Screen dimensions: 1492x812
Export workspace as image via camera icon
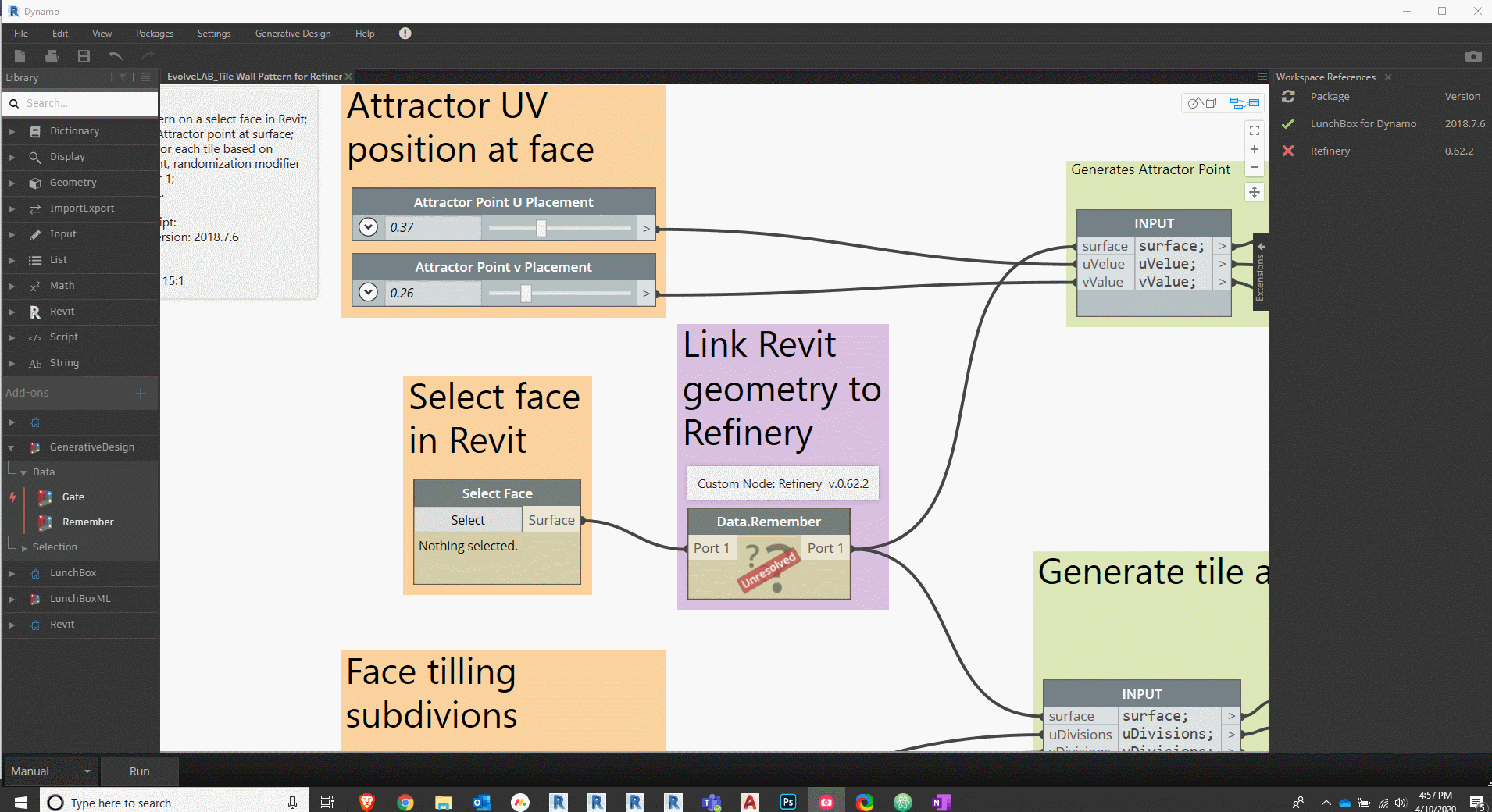click(1473, 56)
